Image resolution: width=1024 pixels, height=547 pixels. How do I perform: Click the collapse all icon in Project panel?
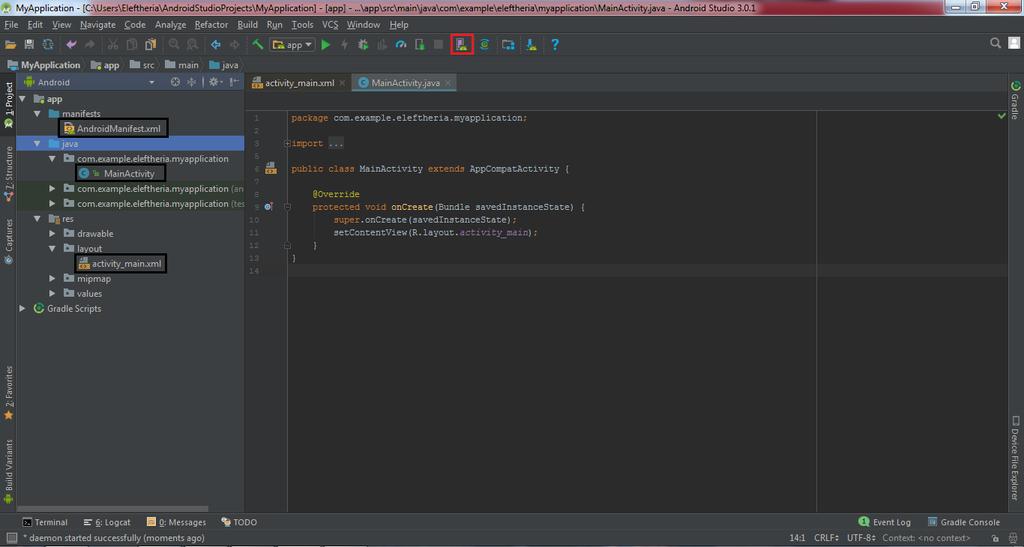[x=191, y=82]
